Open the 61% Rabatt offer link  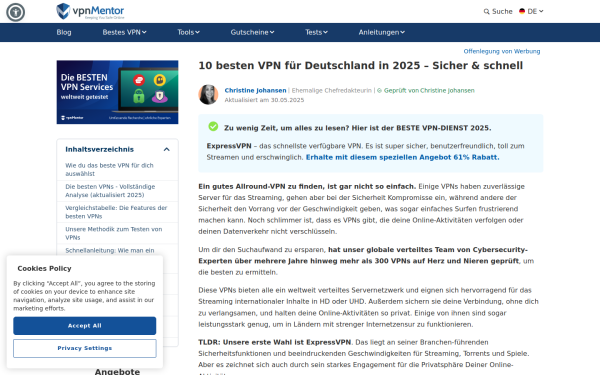point(402,157)
